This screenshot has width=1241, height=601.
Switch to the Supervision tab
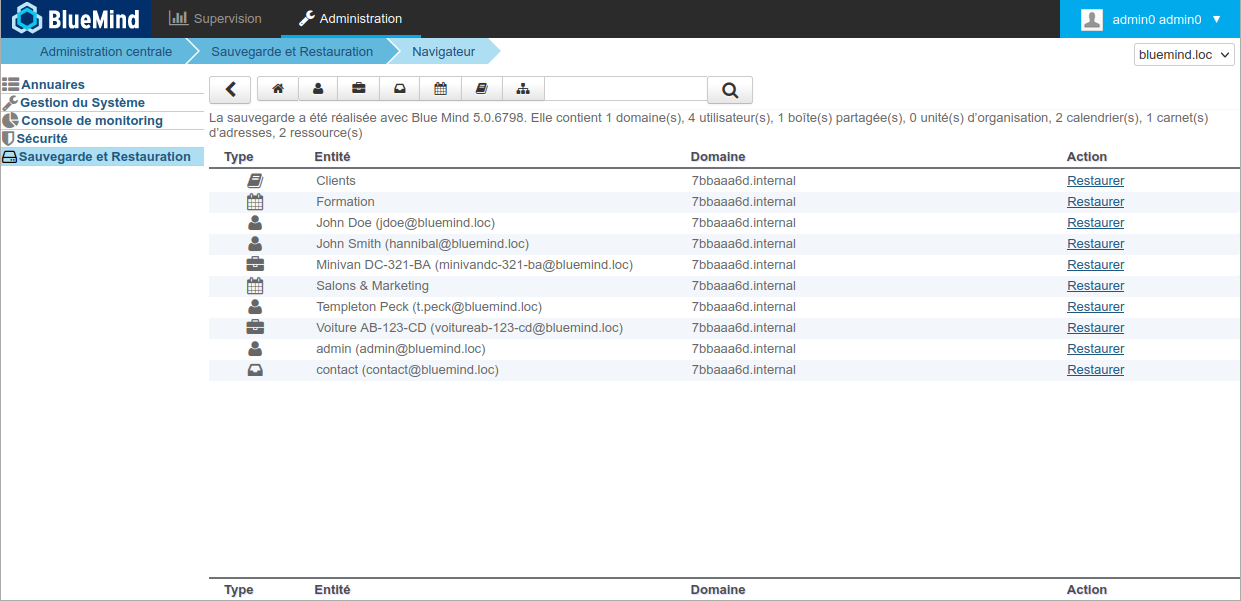point(215,19)
